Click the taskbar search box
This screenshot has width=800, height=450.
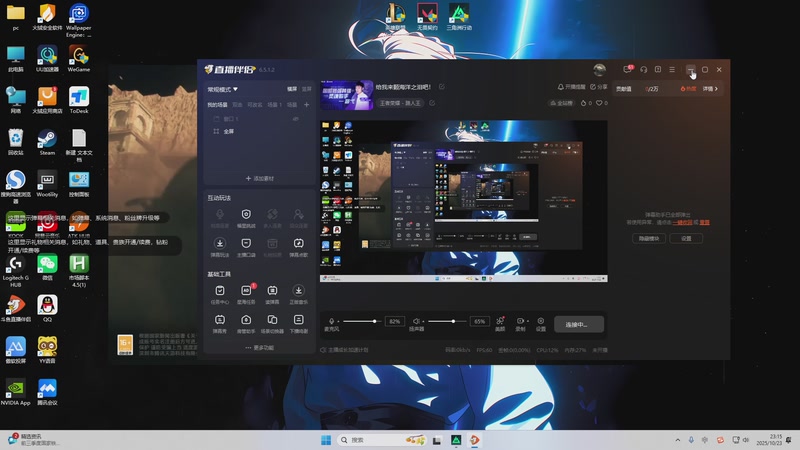(382, 440)
